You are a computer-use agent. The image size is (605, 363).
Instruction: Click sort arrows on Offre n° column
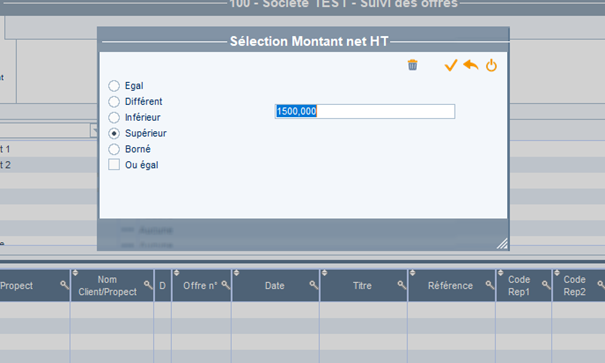(176, 273)
